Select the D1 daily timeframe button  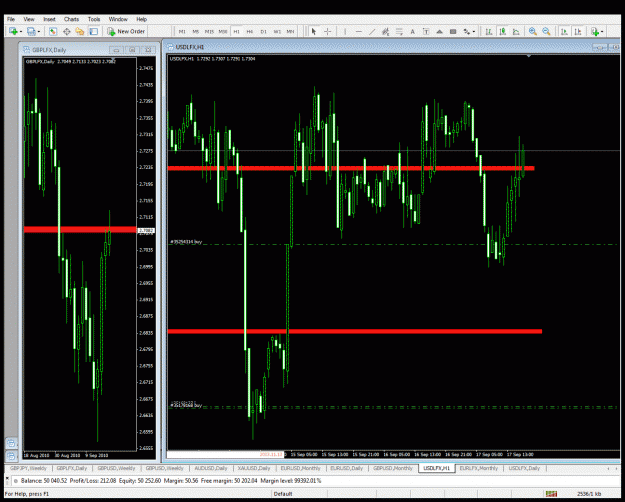coord(263,31)
